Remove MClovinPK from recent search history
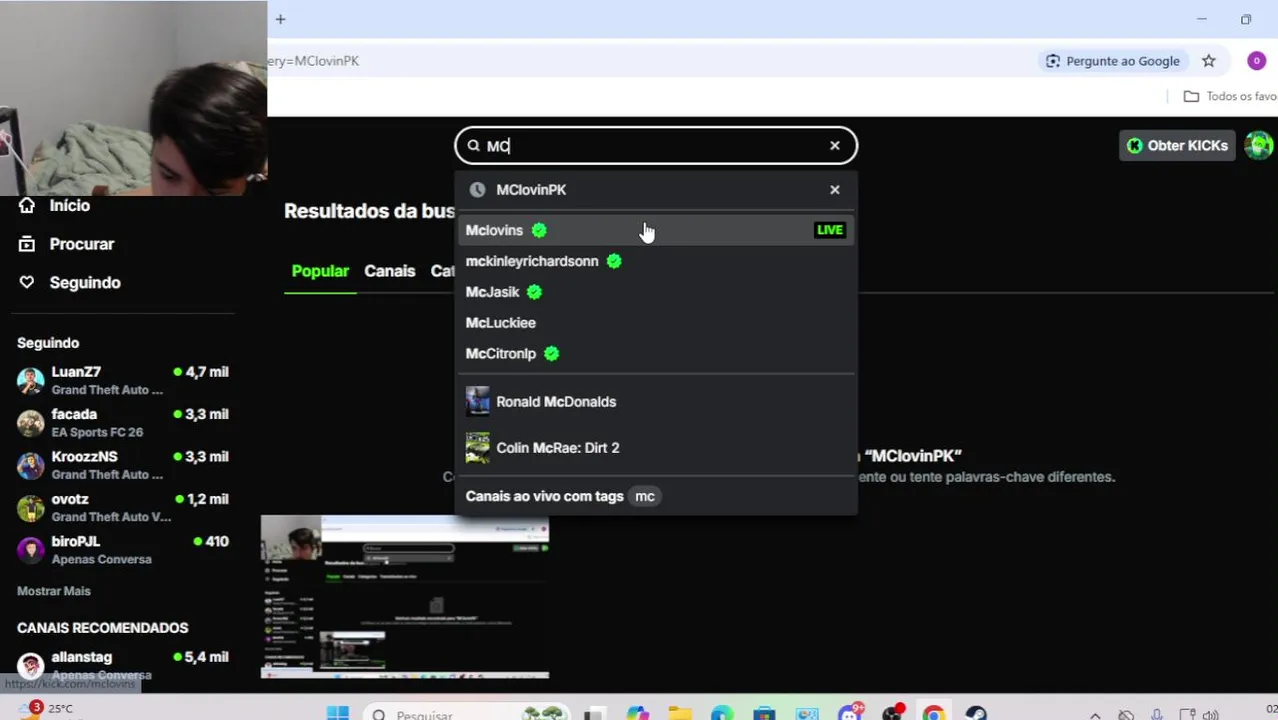 (x=835, y=190)
